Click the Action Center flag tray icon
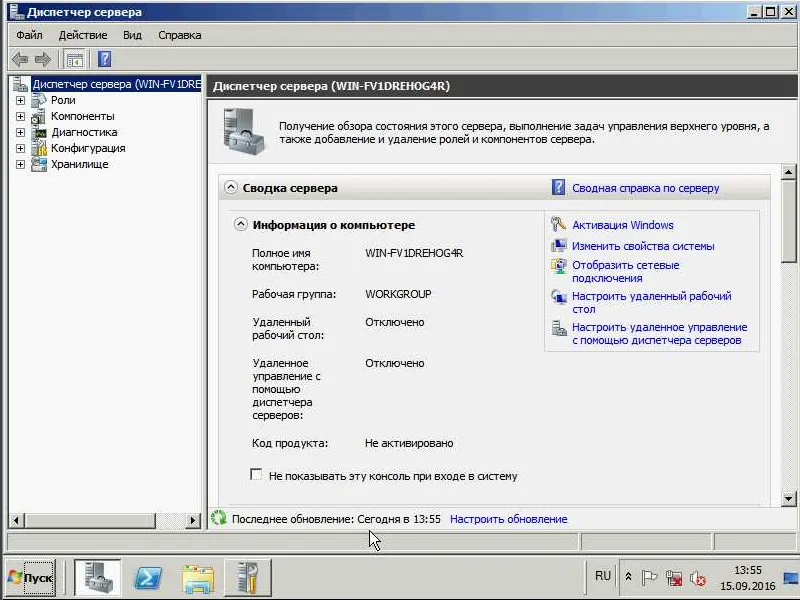Viewport: 800px width, 600px height. (x=648, y=578)
